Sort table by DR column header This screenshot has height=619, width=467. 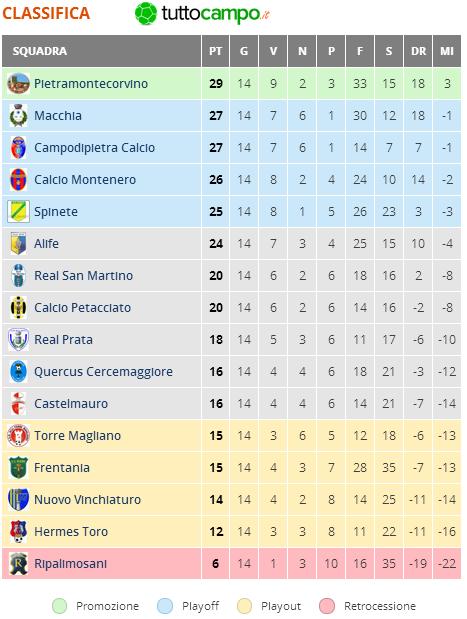pyautogui.click(x=418, y=51)
